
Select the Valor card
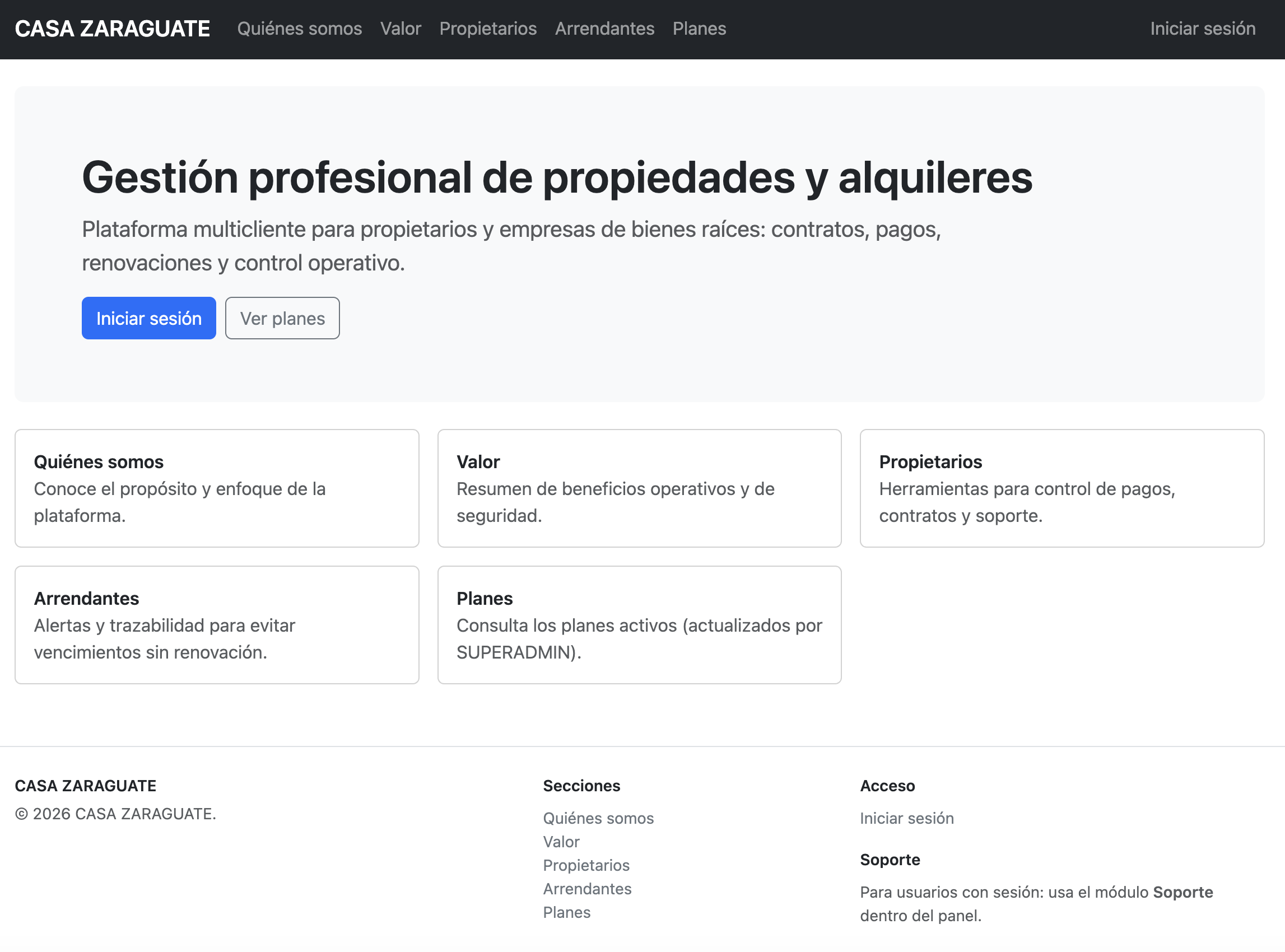pos(639,488)
